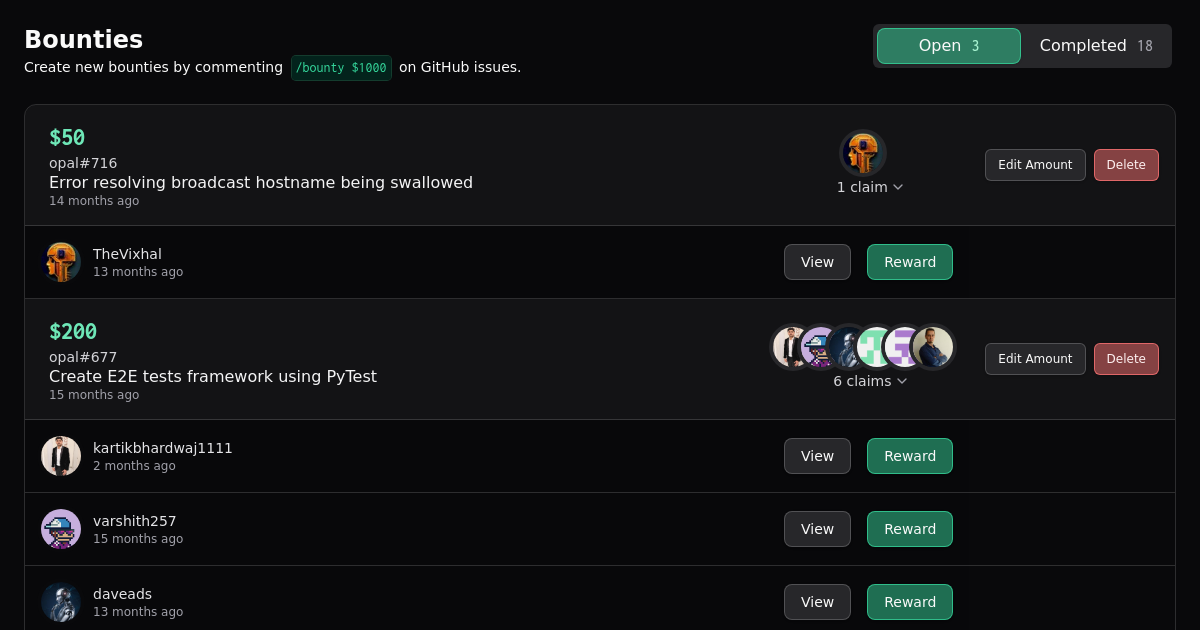Click the first avatar in the $200 bounty stack
Screen dimensions: 1200x630
791,347
